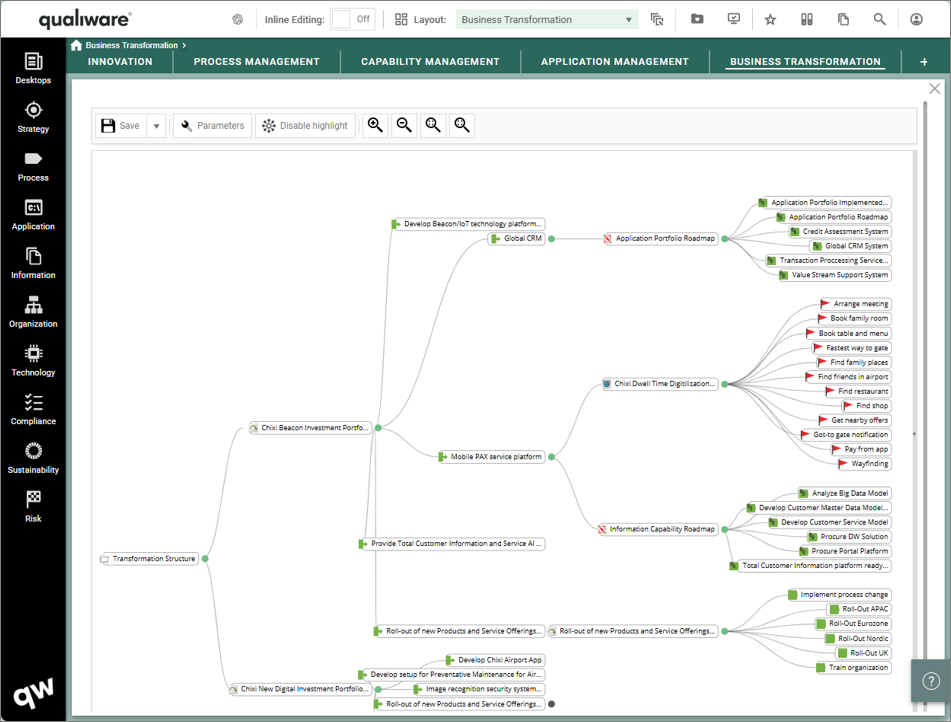Toggle the Disable highlight button
The image size is (951, 722).
(x=305, y=126)
